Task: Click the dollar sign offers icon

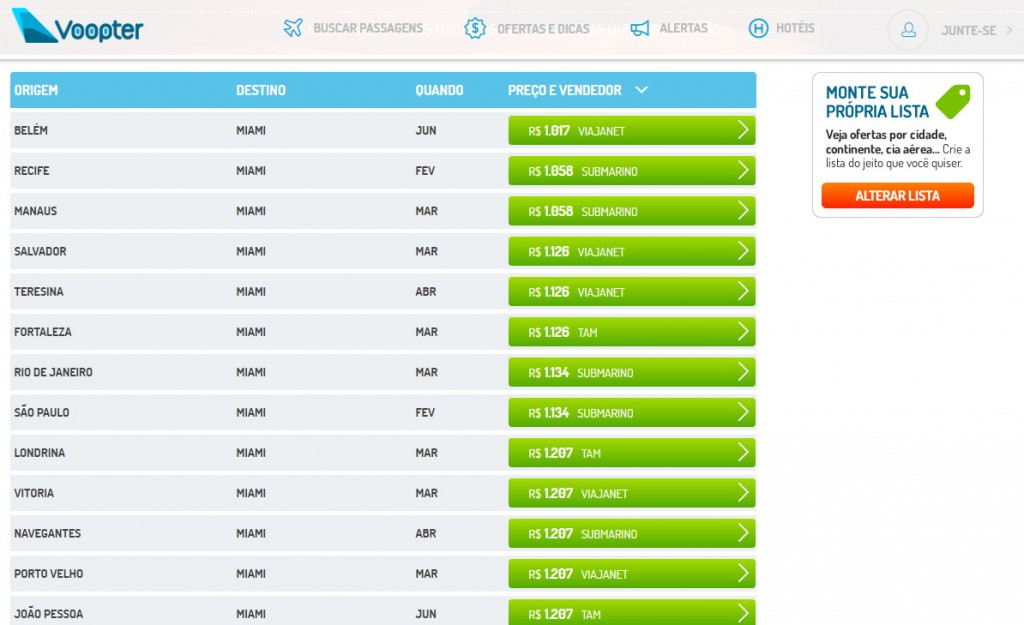Action: click(x=476, y=29)
